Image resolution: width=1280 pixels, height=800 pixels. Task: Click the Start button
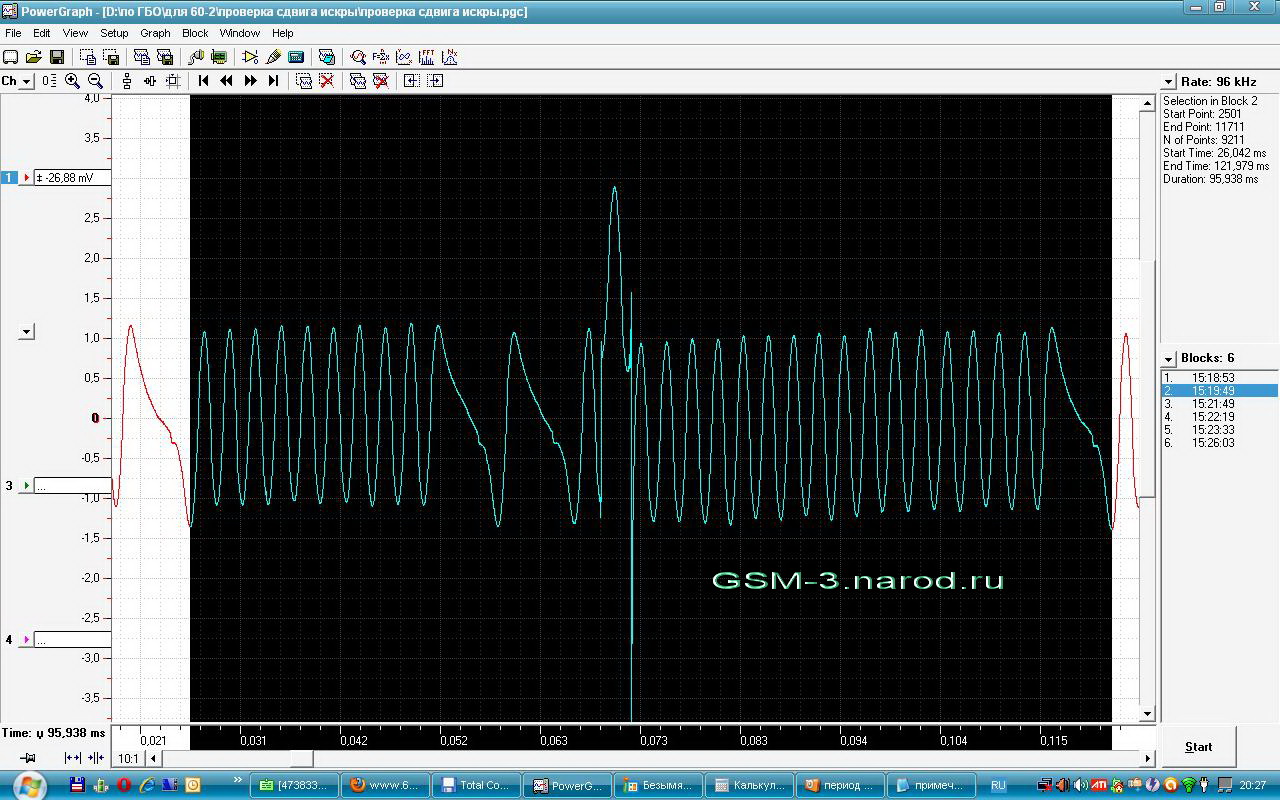(x=1198, y=746)
